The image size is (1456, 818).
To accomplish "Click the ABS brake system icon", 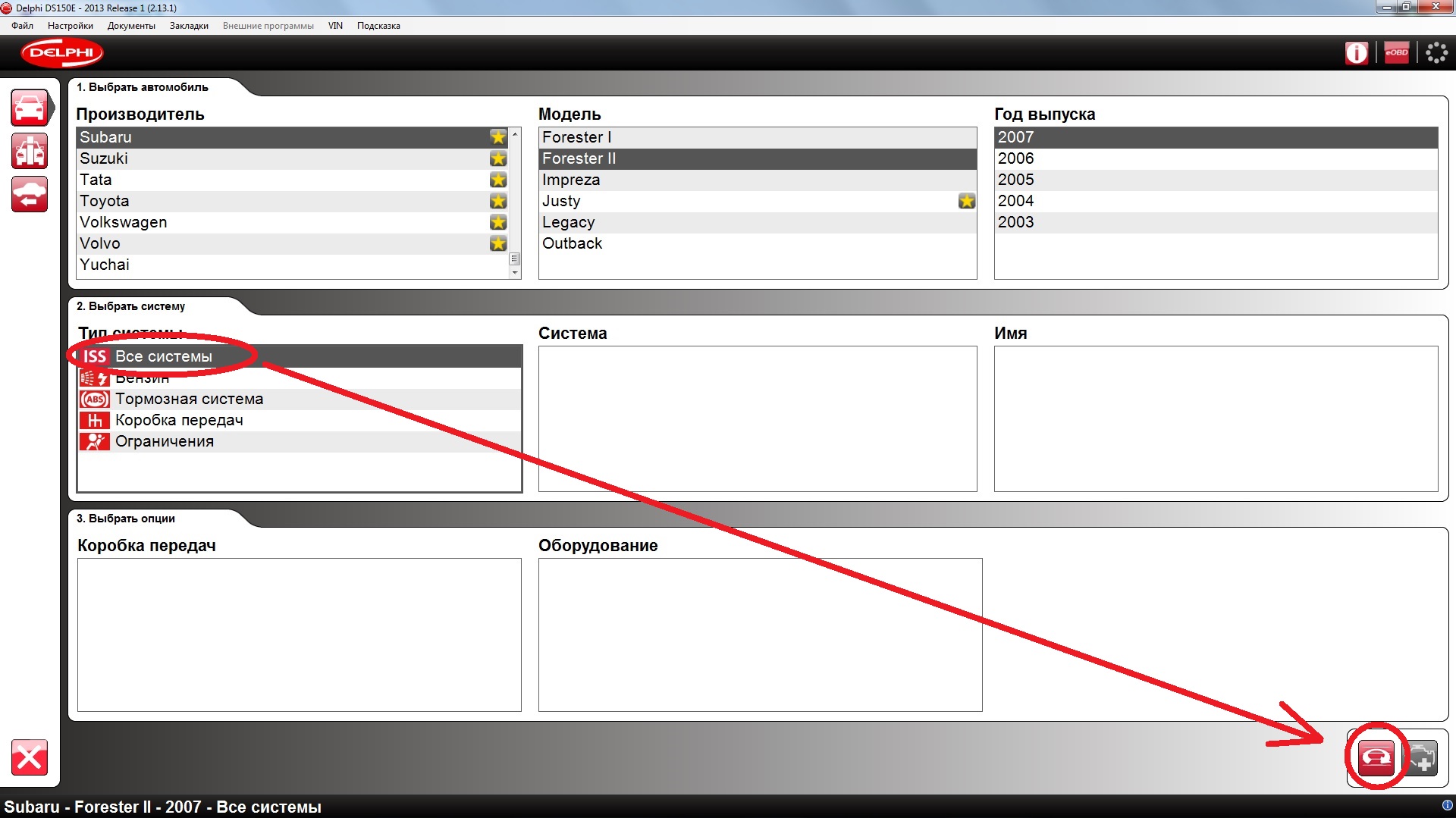I will 95,399.
